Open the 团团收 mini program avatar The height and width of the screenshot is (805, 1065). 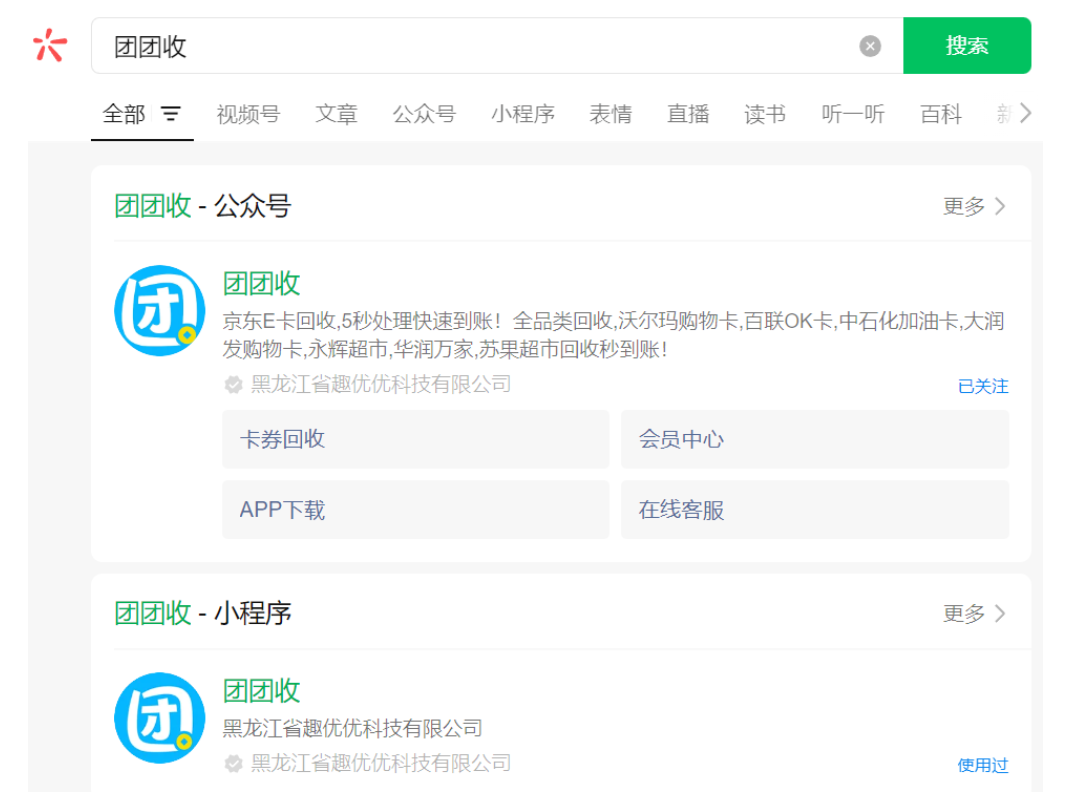tap(160, 717)
